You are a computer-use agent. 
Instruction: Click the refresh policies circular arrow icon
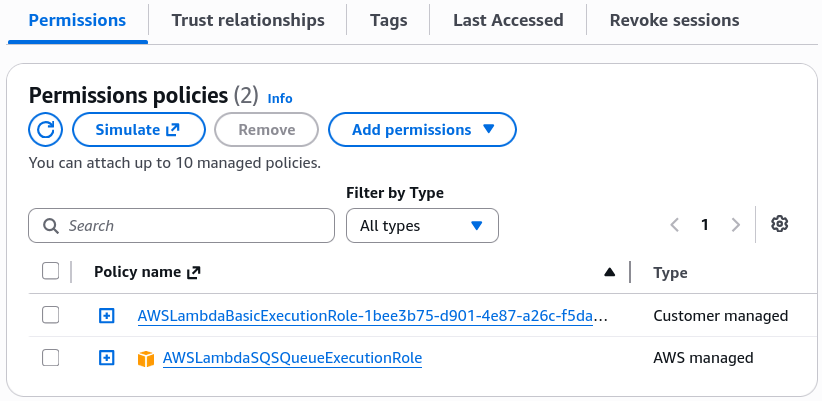point(46,129)
